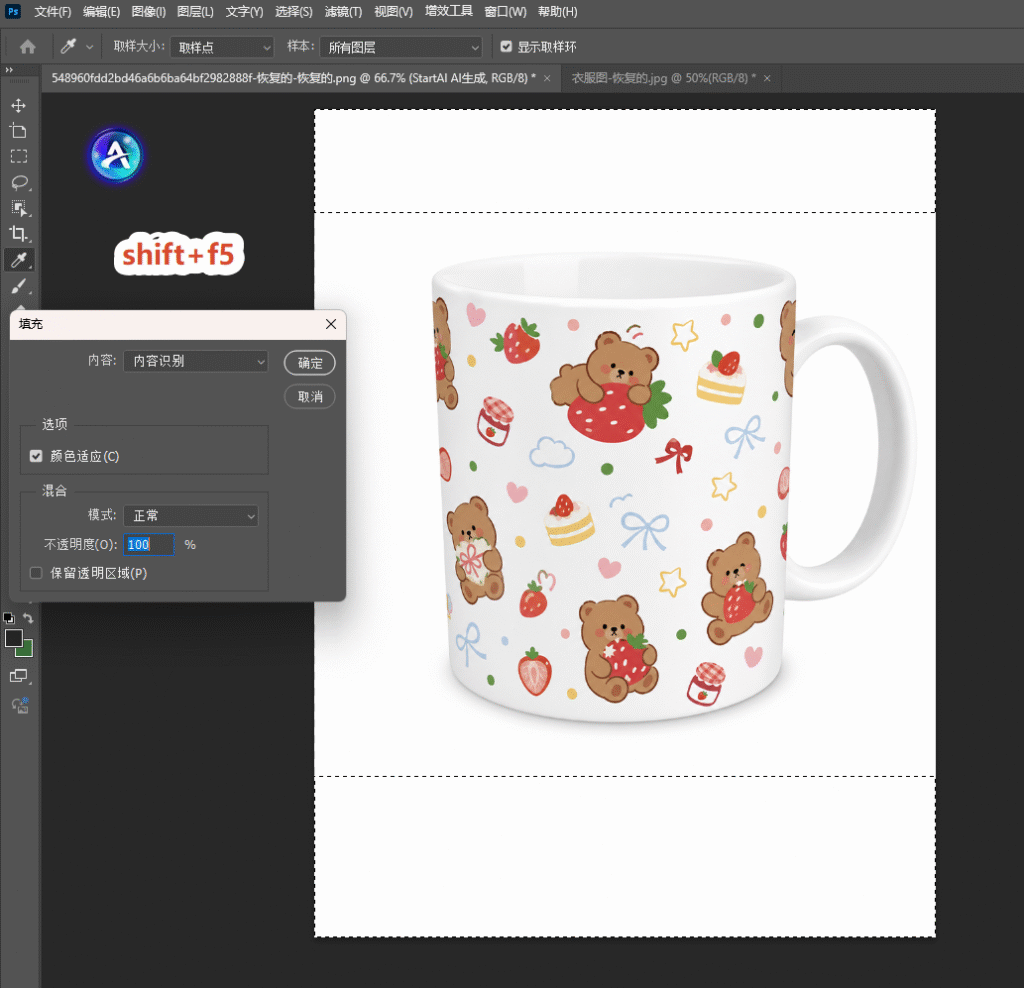The image size is (1024, 988).
Task: Select the Move tool
Action: (18, 105)
